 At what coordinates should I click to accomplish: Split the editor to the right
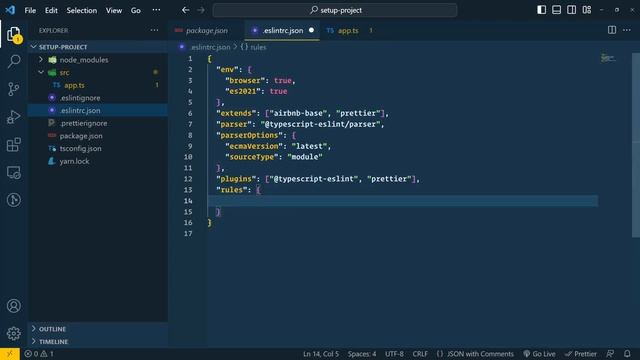(x=612, y=30)
